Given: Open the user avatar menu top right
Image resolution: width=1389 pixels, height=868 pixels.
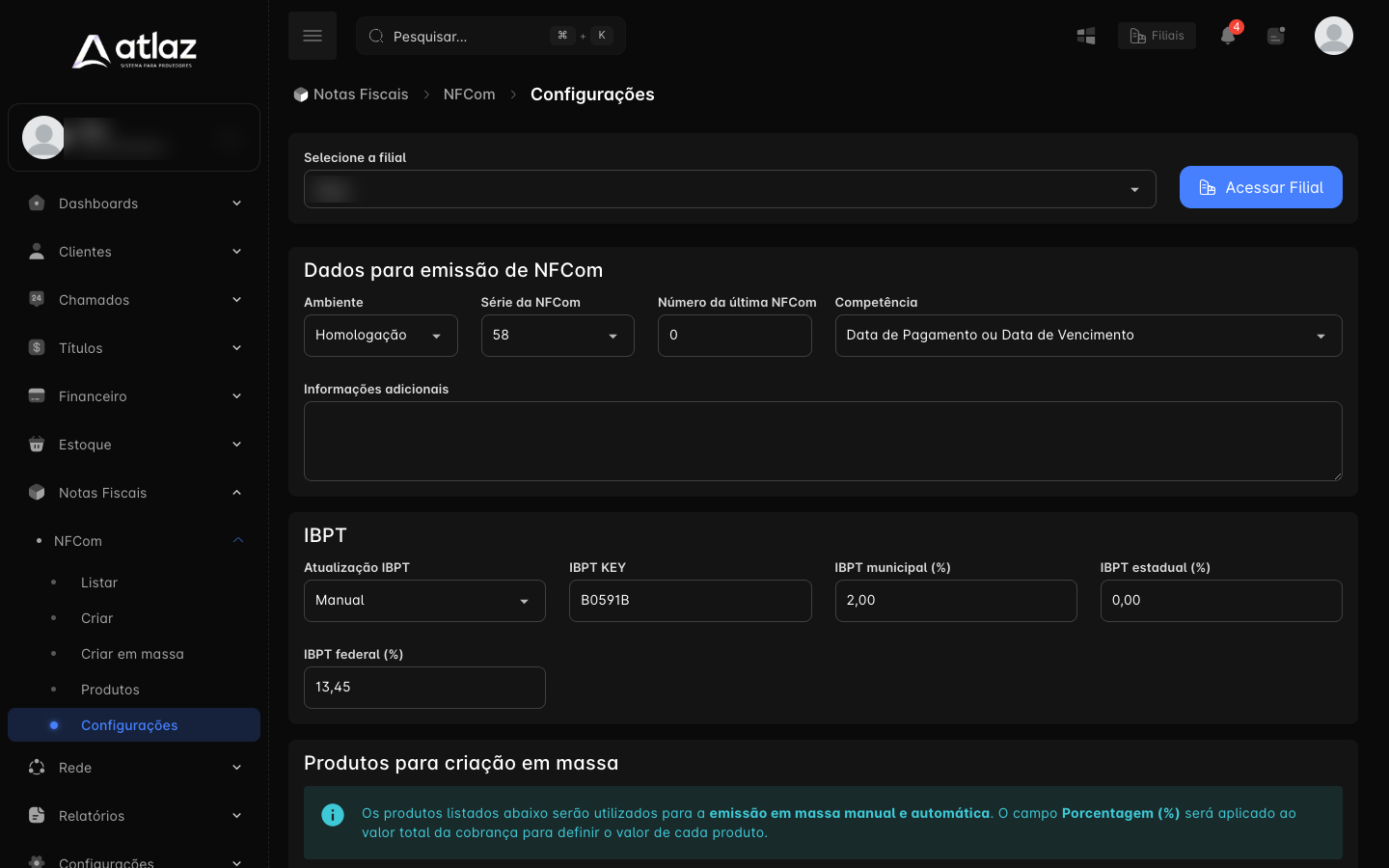Looking at the screenshot, I should [x=1334, y=36].
